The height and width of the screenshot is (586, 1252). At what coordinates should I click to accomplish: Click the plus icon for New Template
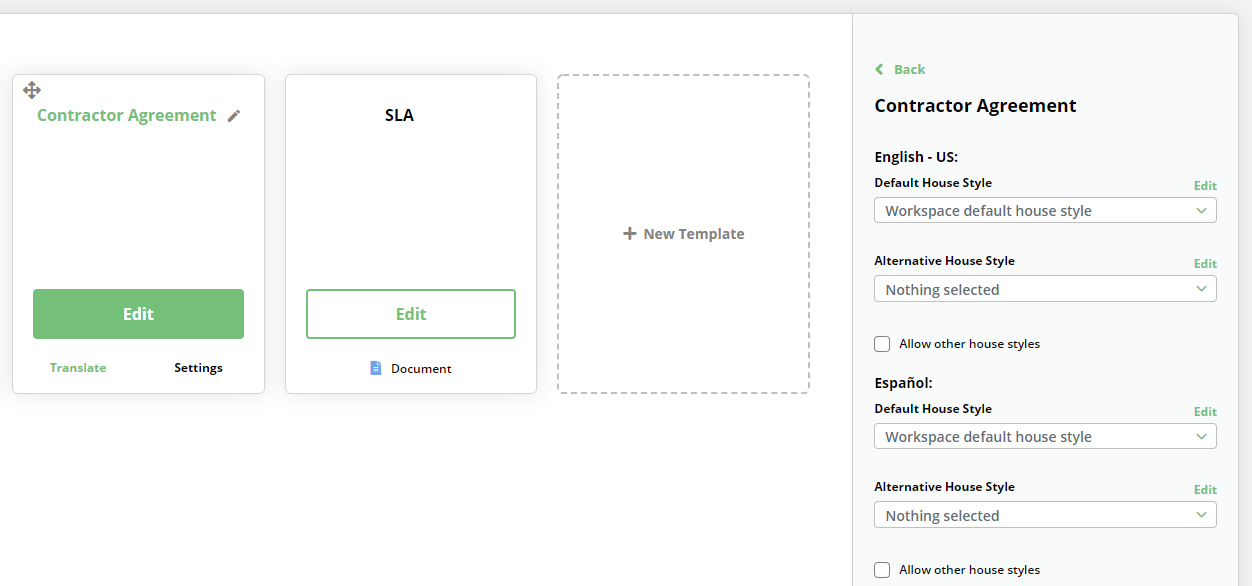coord(630,234)
